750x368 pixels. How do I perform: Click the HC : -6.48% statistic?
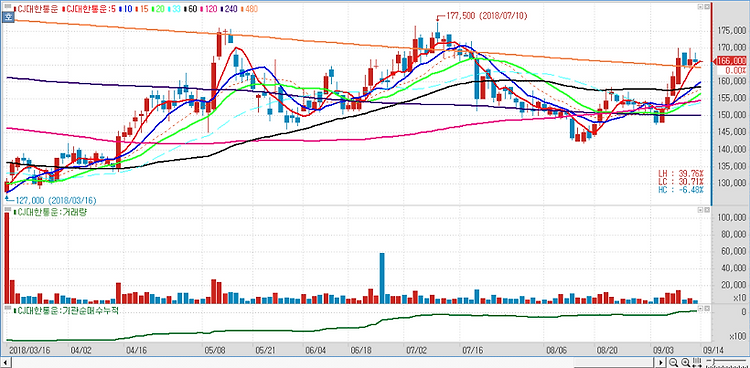click(x=681, y=190)
